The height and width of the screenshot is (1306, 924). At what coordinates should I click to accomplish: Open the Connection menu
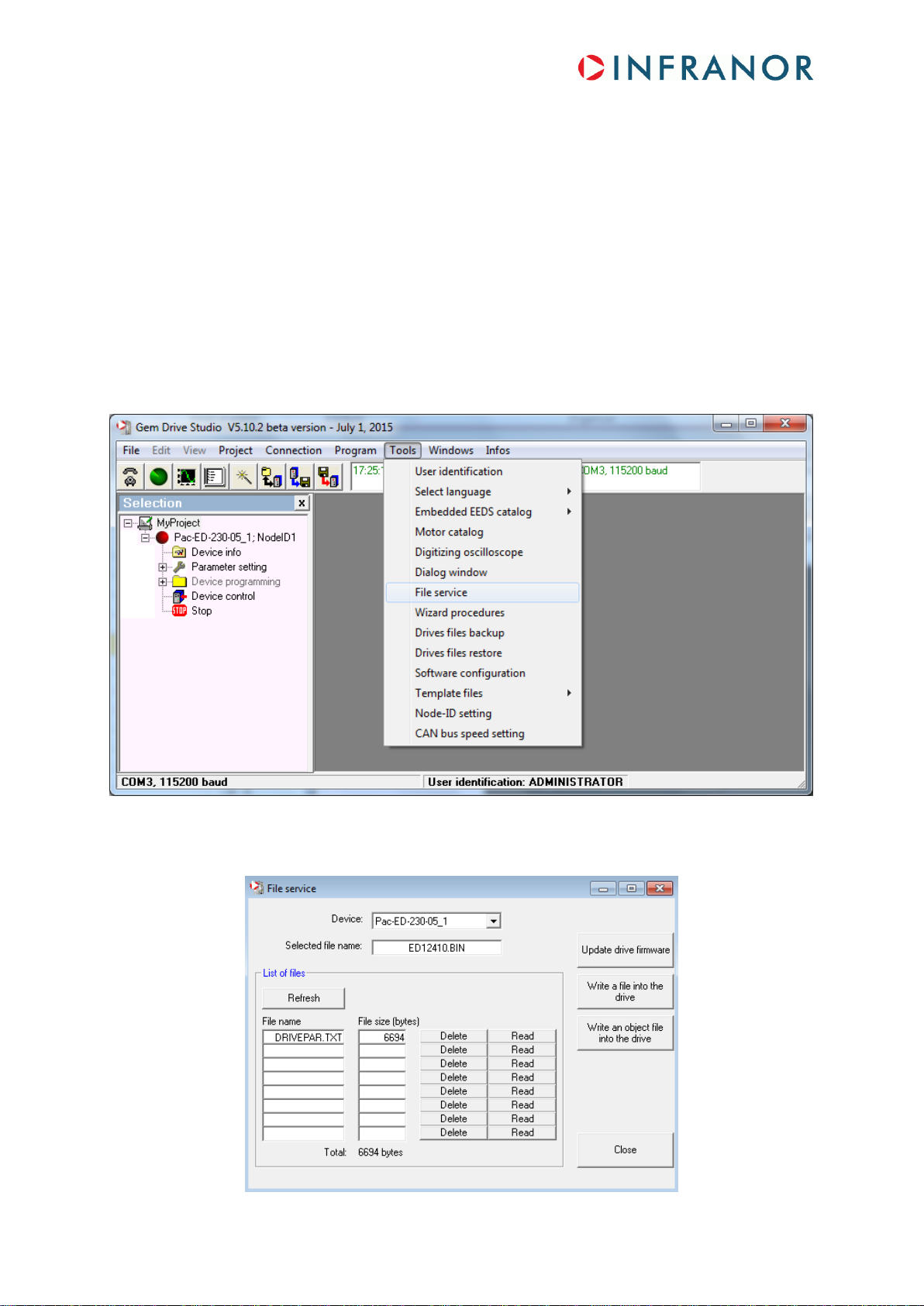click(x=293, y=450)
